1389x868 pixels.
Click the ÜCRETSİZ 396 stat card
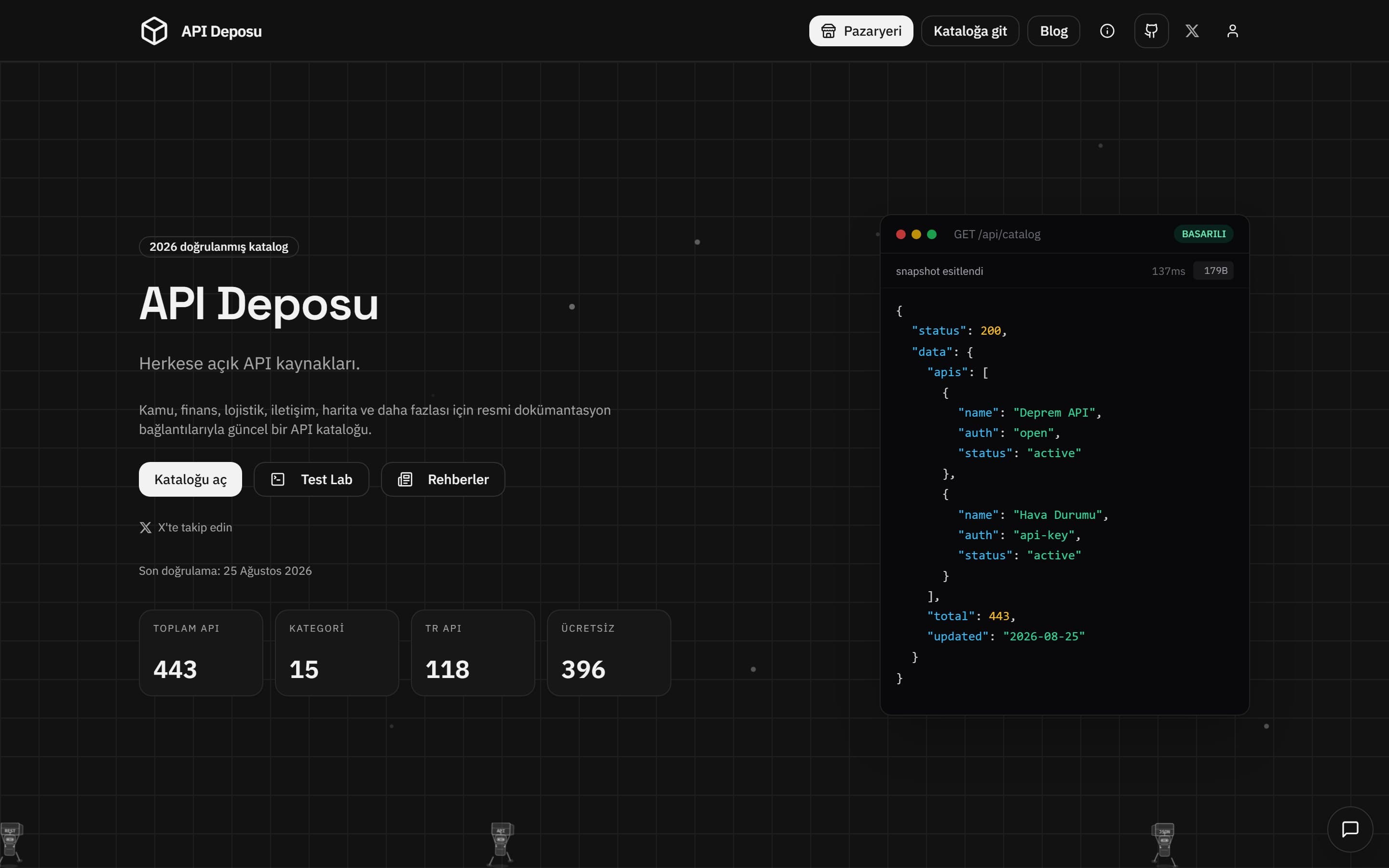[609, 653]
